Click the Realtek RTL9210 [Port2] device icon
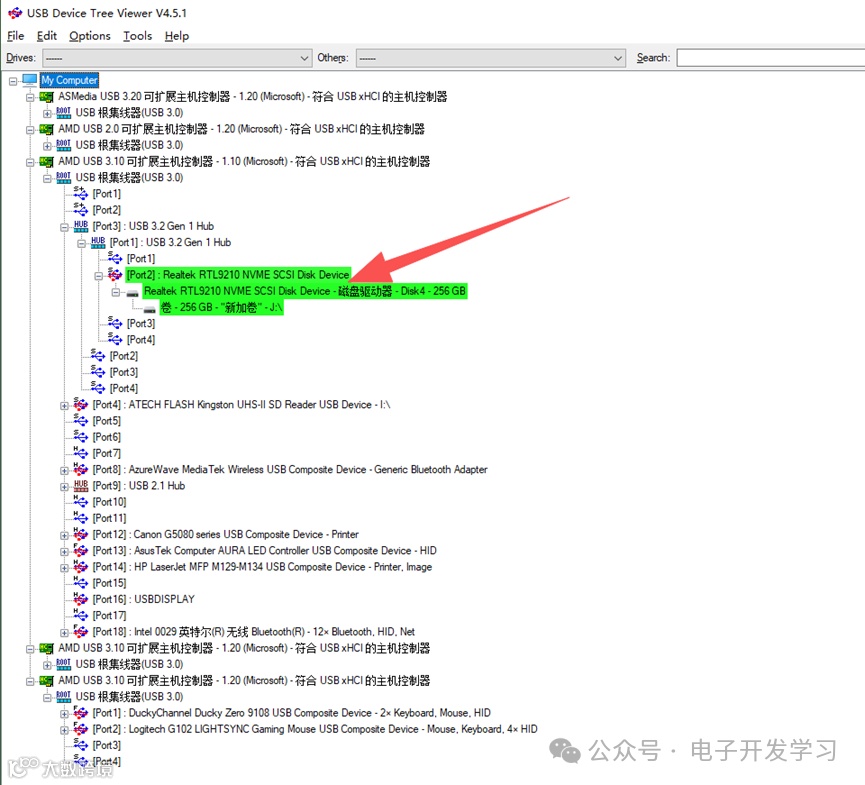The height and width of the screenshot is (785, 865). (x=115, y=274)
